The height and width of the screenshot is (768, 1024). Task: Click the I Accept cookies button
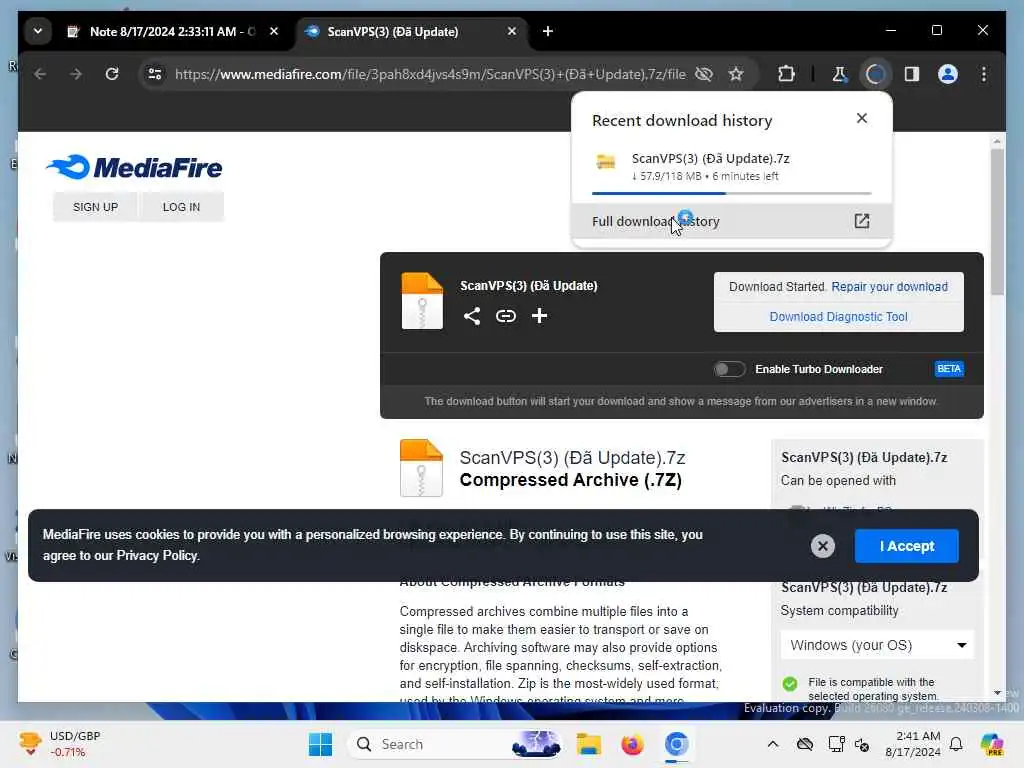pos(906,546)
